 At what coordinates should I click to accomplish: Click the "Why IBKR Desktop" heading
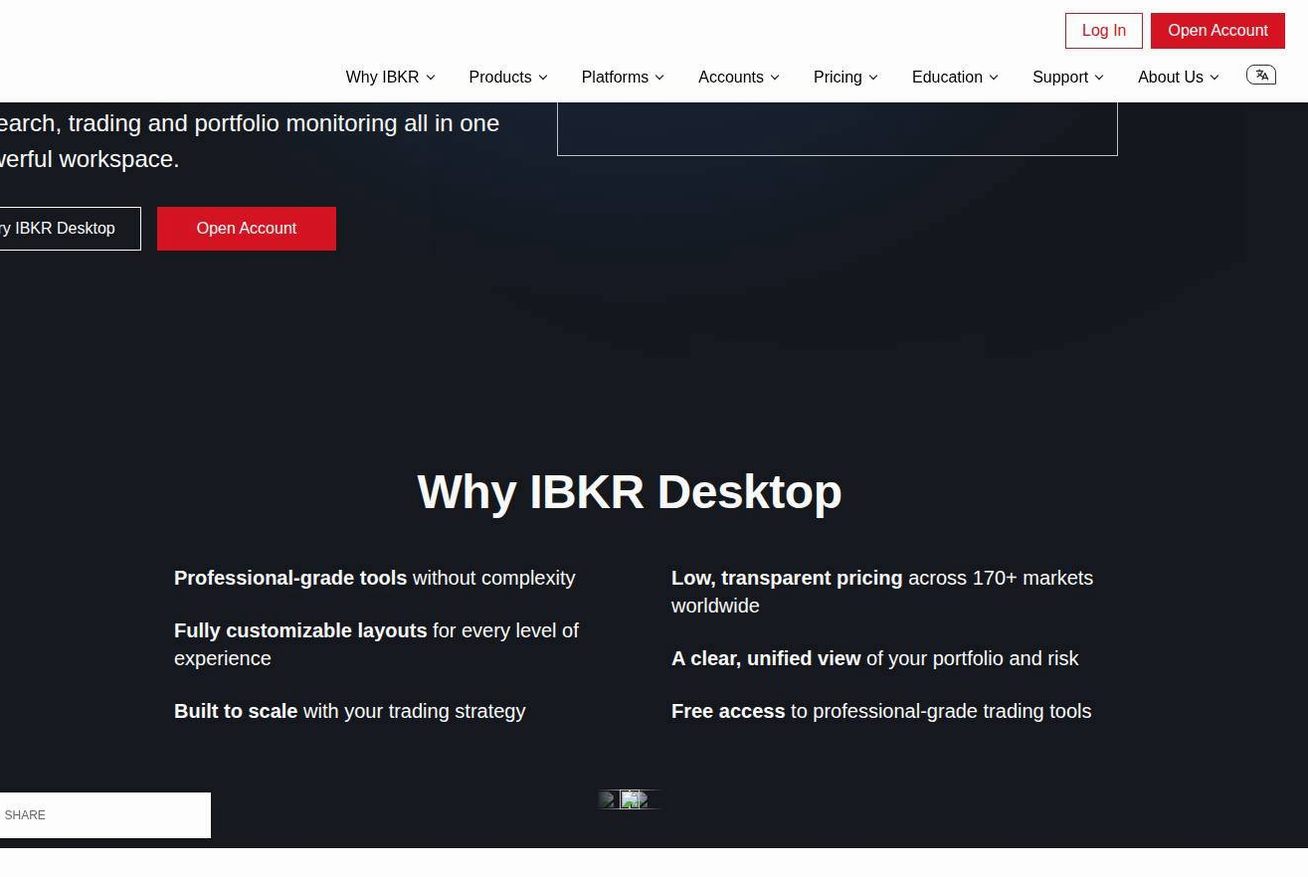click(629, 492)
